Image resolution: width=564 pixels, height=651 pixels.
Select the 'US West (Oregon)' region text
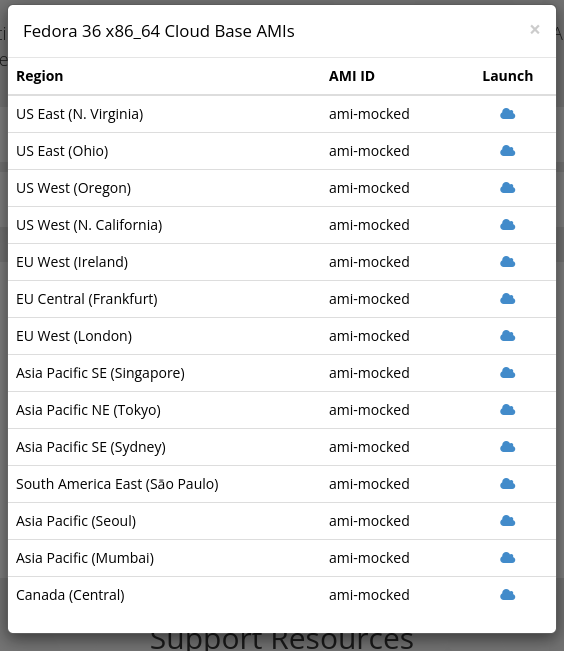click(x=74, y=188)
